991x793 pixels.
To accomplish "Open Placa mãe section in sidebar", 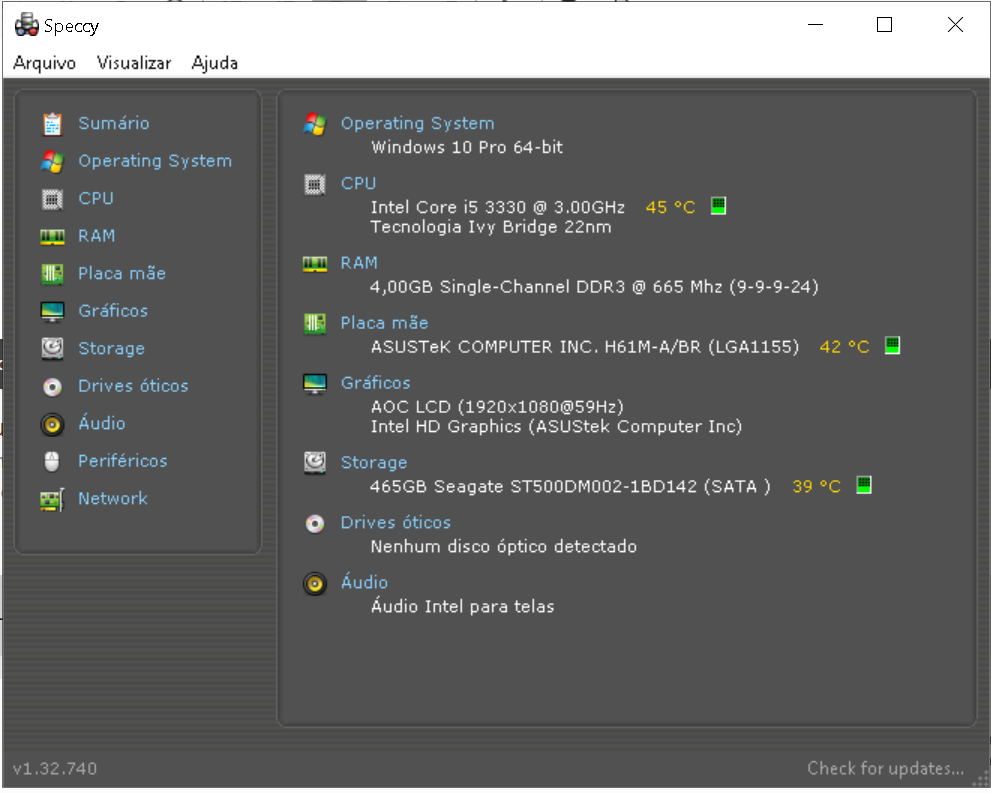I will 122,273.
